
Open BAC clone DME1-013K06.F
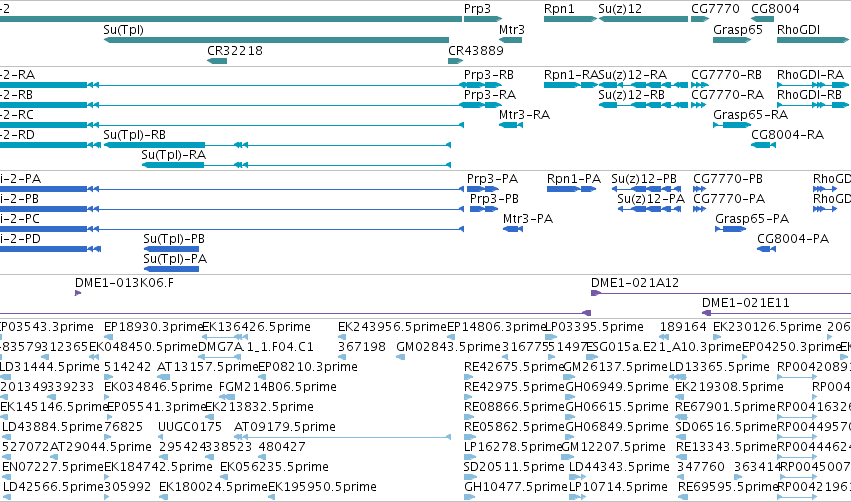click(124, 283)
